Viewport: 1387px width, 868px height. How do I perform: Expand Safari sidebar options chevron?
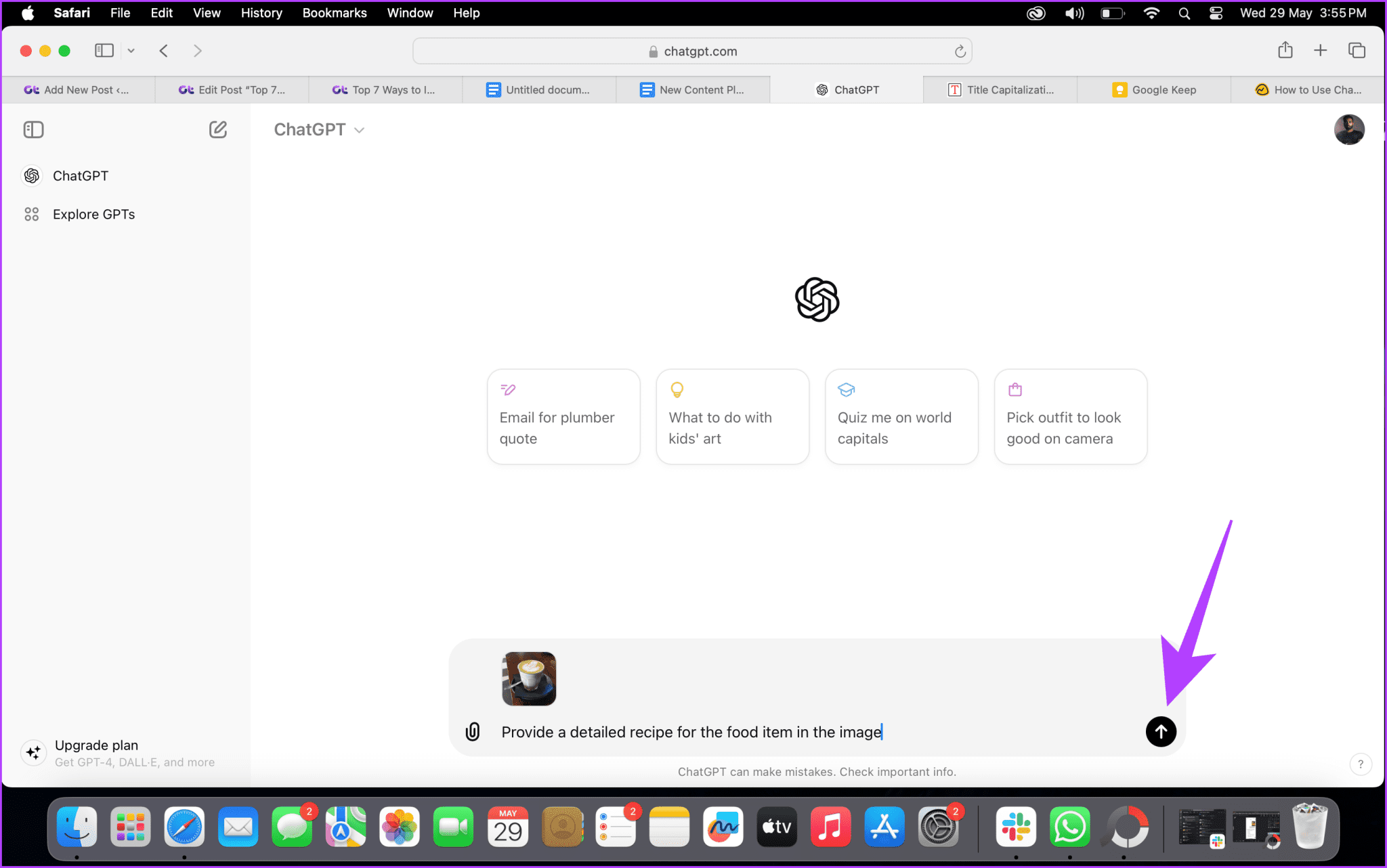click(131, 51)
